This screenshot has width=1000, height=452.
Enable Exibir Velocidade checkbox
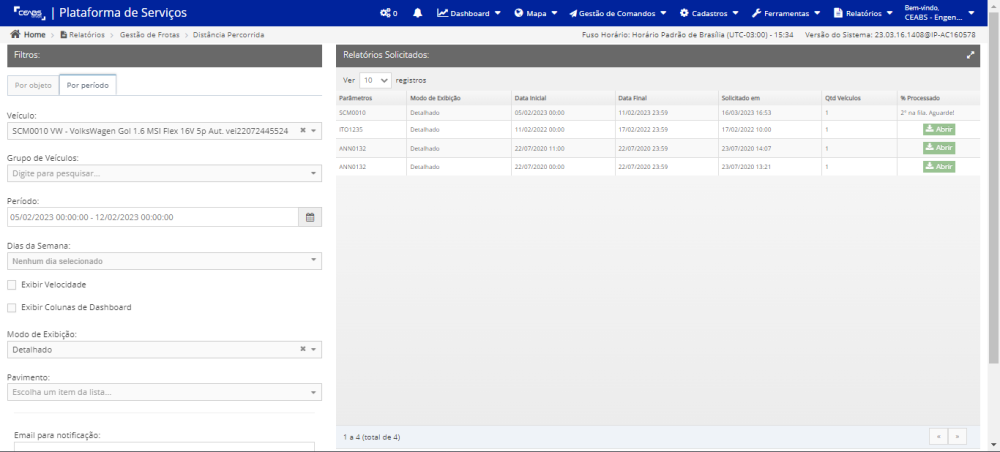point(11,284)
